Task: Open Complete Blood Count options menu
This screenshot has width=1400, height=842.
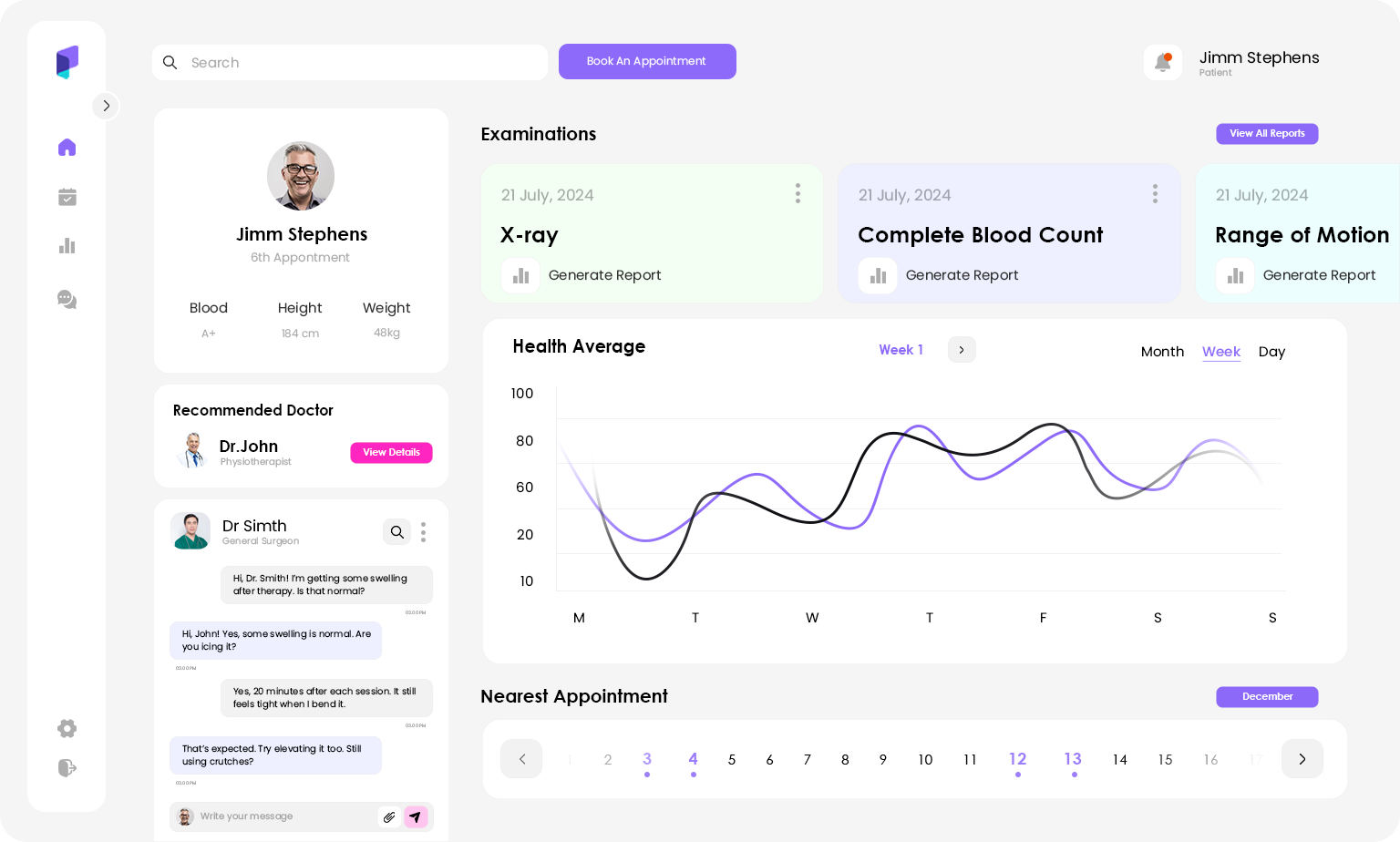Action: pos(1155,193)
